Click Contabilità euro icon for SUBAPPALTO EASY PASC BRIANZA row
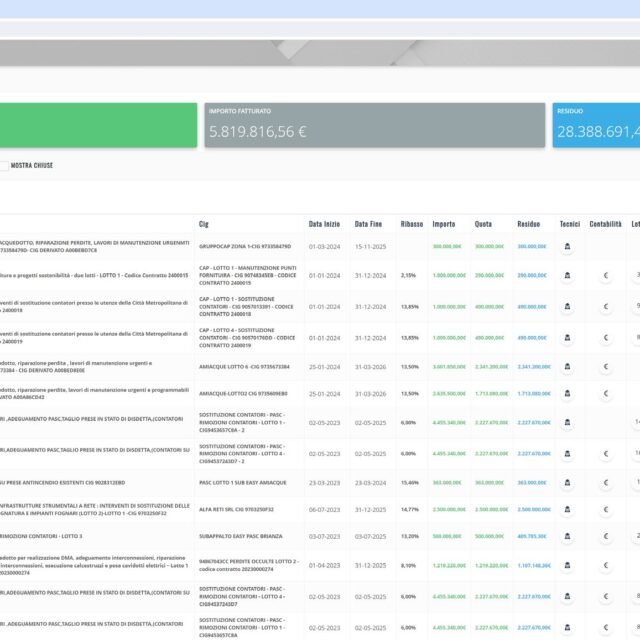The image size is (640, 640). 605,535
